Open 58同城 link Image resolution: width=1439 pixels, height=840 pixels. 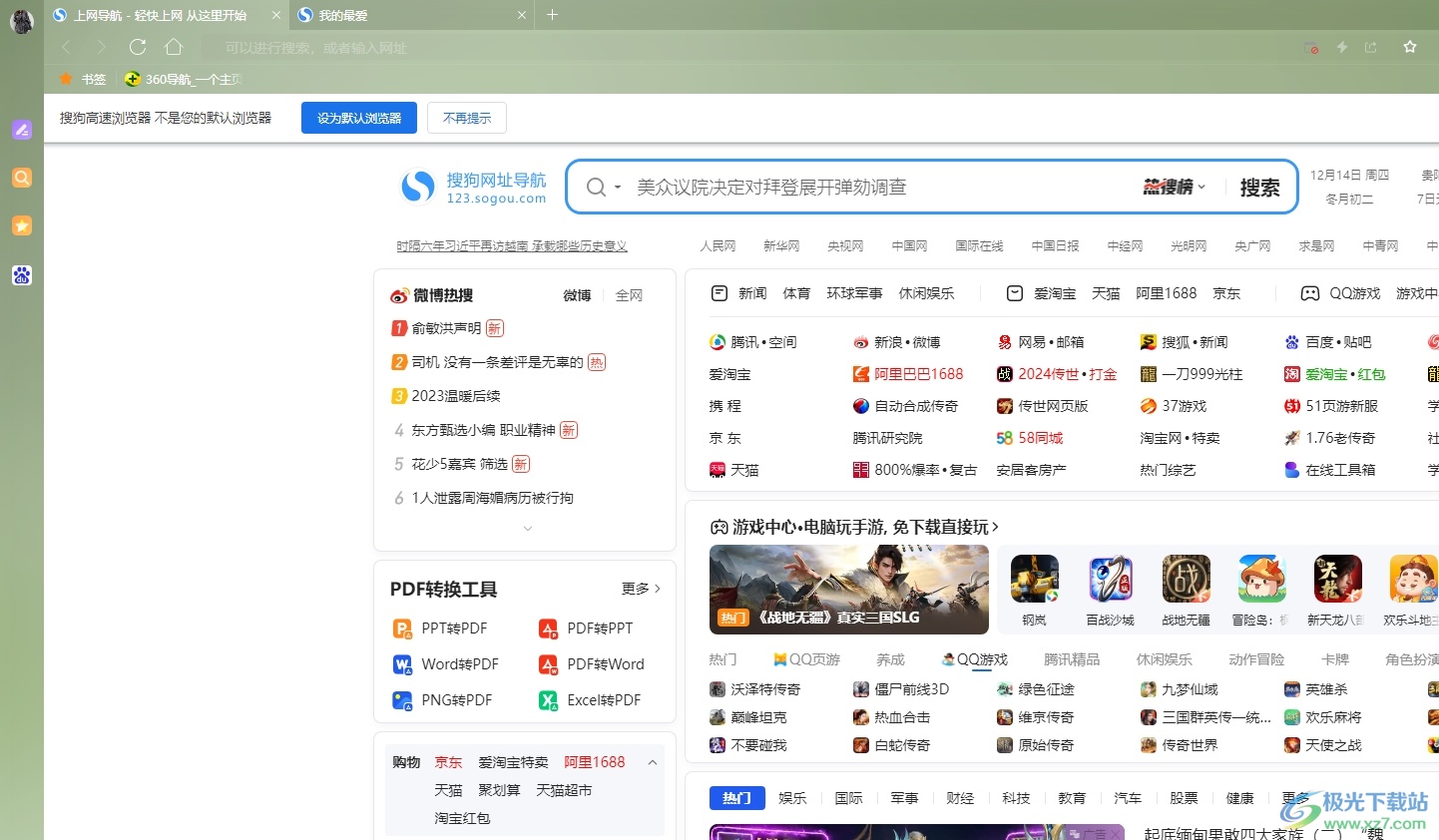1030,438
